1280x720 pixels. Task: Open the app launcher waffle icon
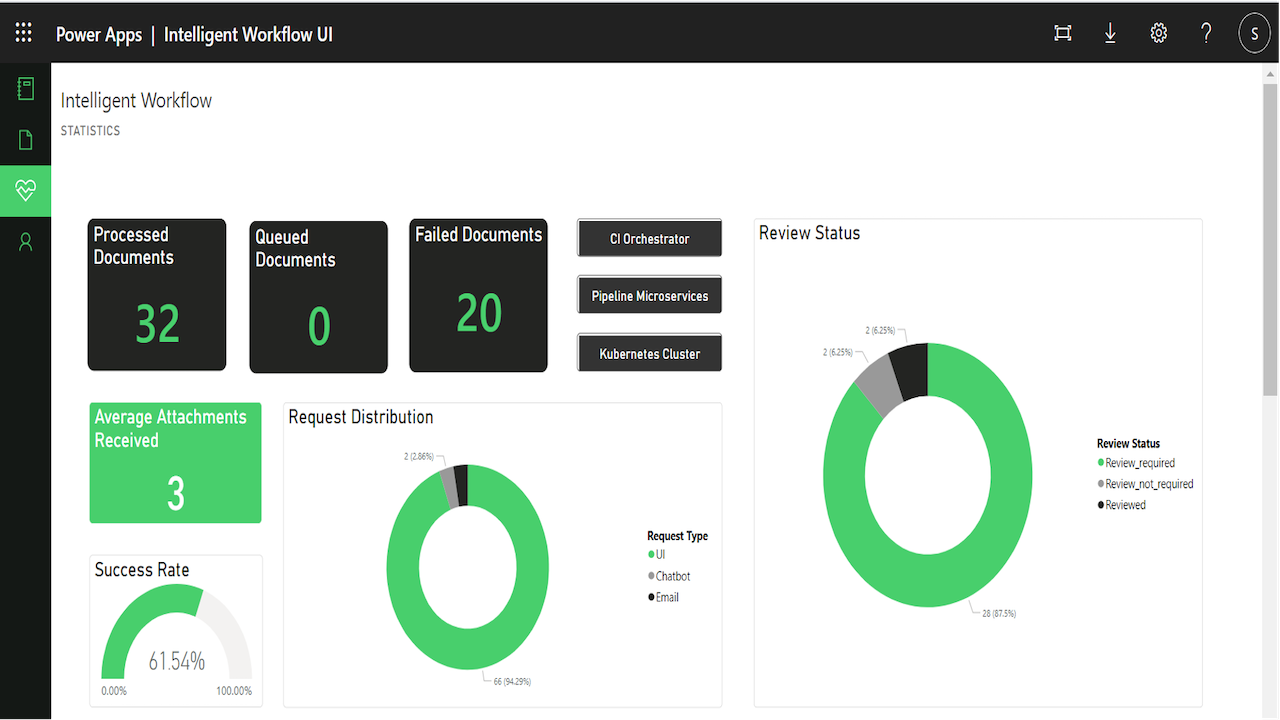pyautogui.click(x=24, y=33)
